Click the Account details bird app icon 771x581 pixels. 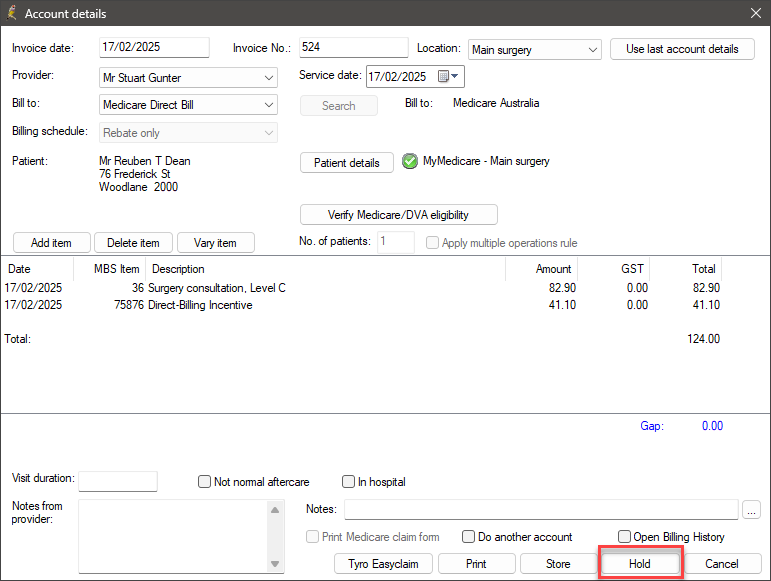pyautogui.click(x=11, y=13)
